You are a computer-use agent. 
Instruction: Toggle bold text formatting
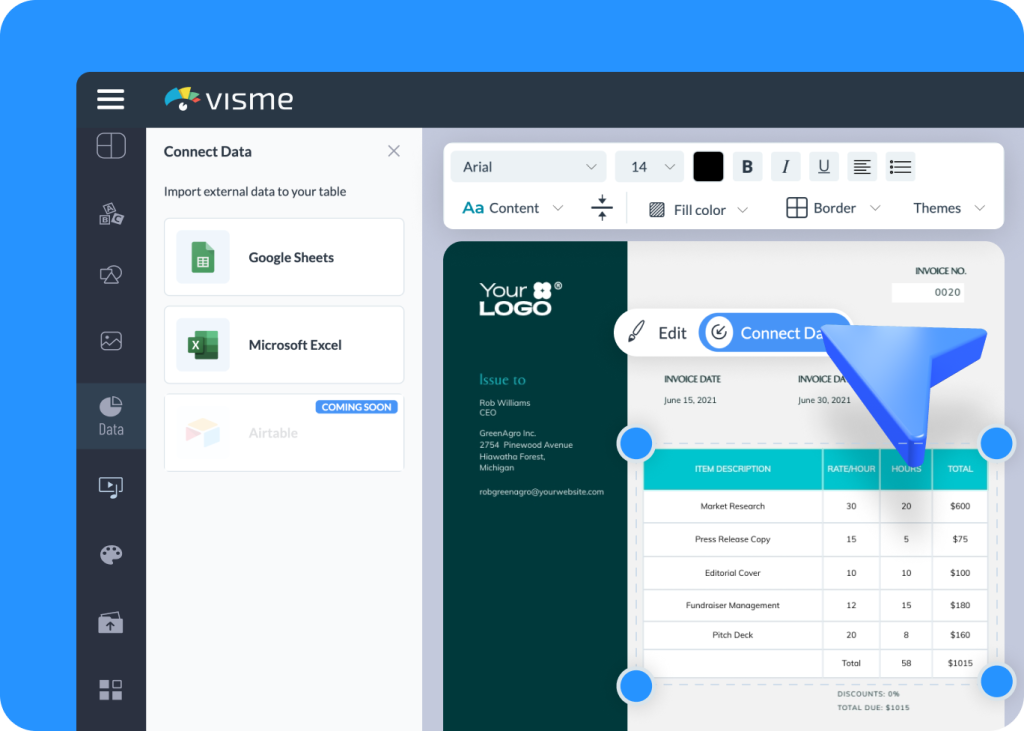747,166
